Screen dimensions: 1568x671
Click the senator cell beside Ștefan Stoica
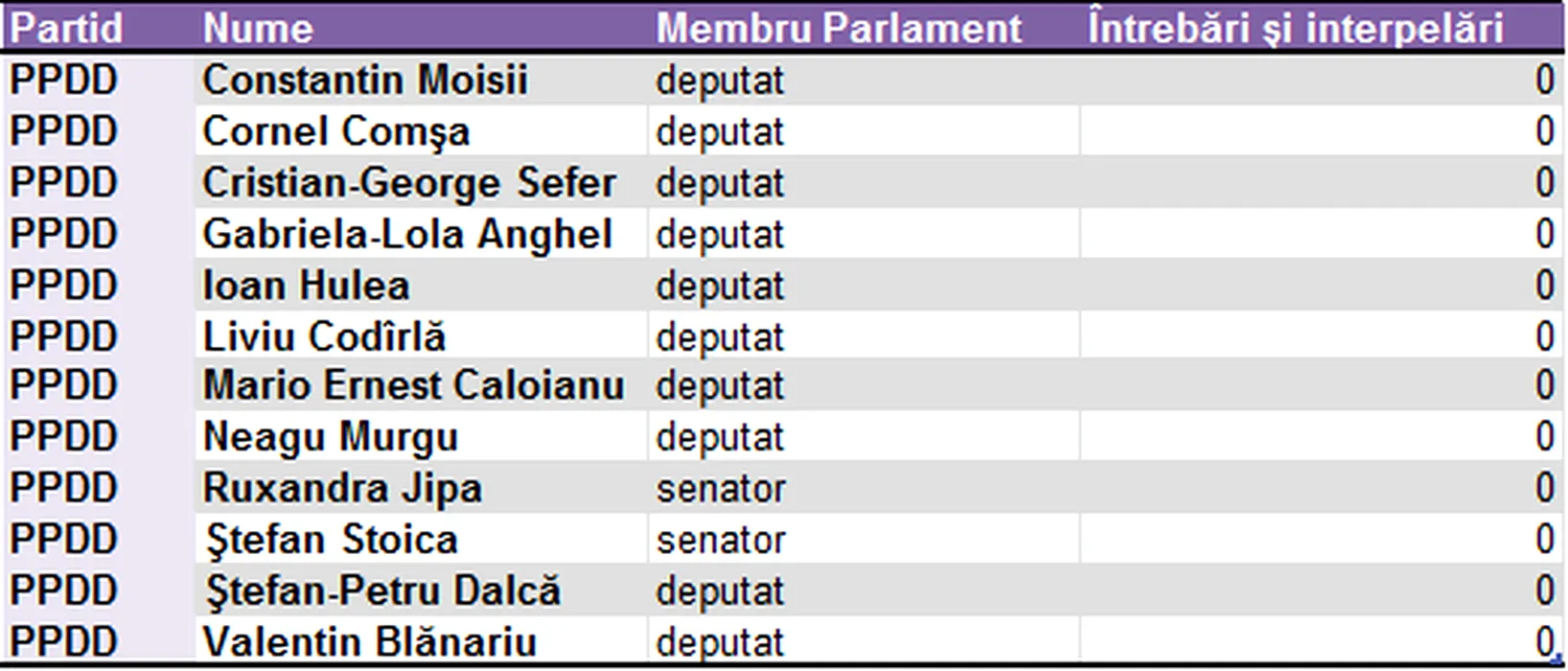[x=721, y=541]
